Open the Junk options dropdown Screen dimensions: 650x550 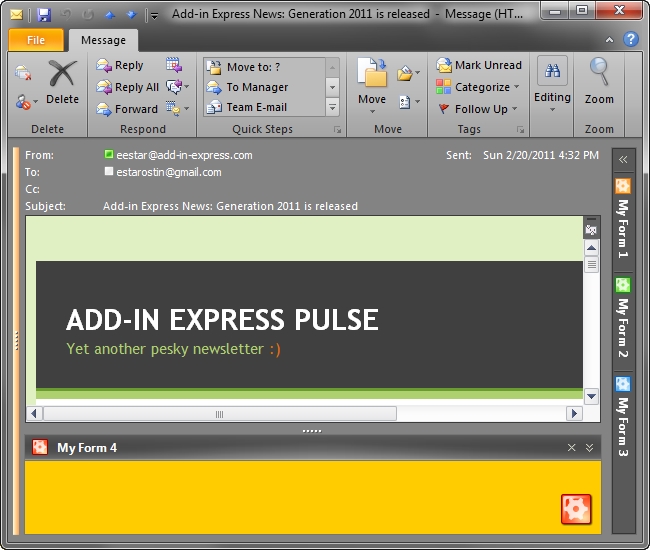tap(26, 102)
